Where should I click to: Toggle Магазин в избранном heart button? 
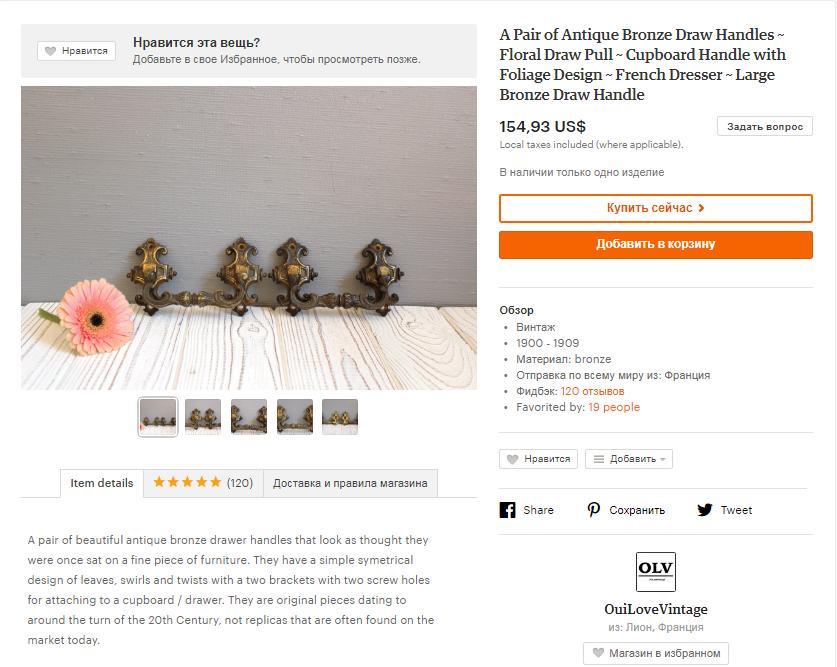(656, 653)
